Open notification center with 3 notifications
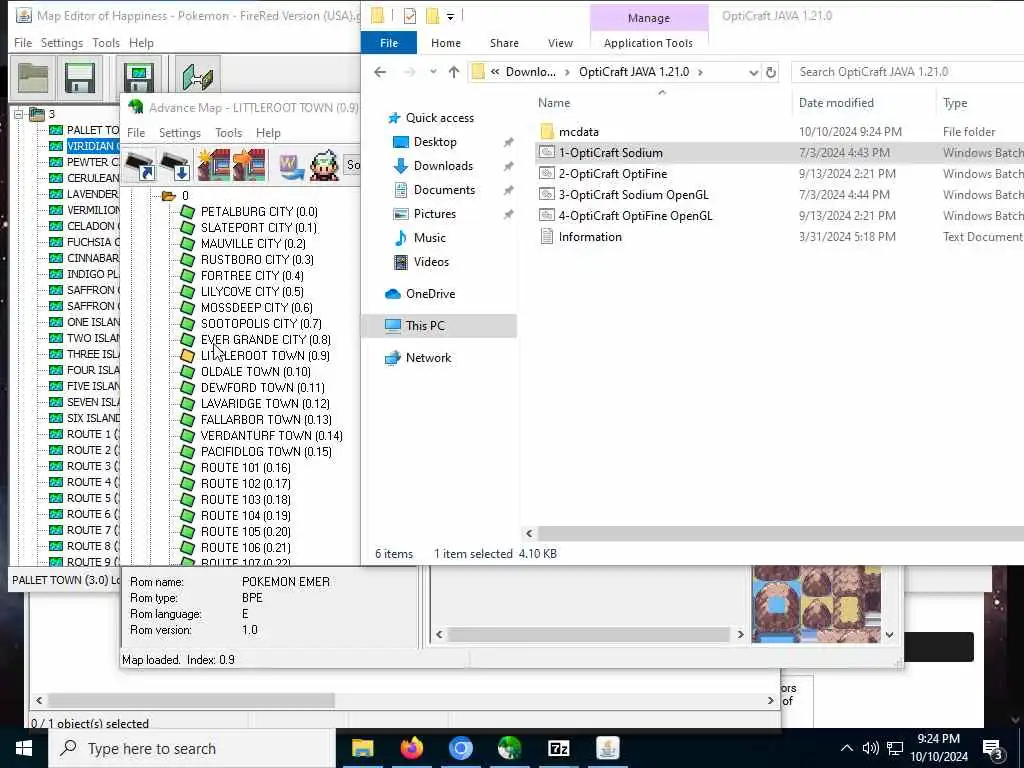 (993, 749)
